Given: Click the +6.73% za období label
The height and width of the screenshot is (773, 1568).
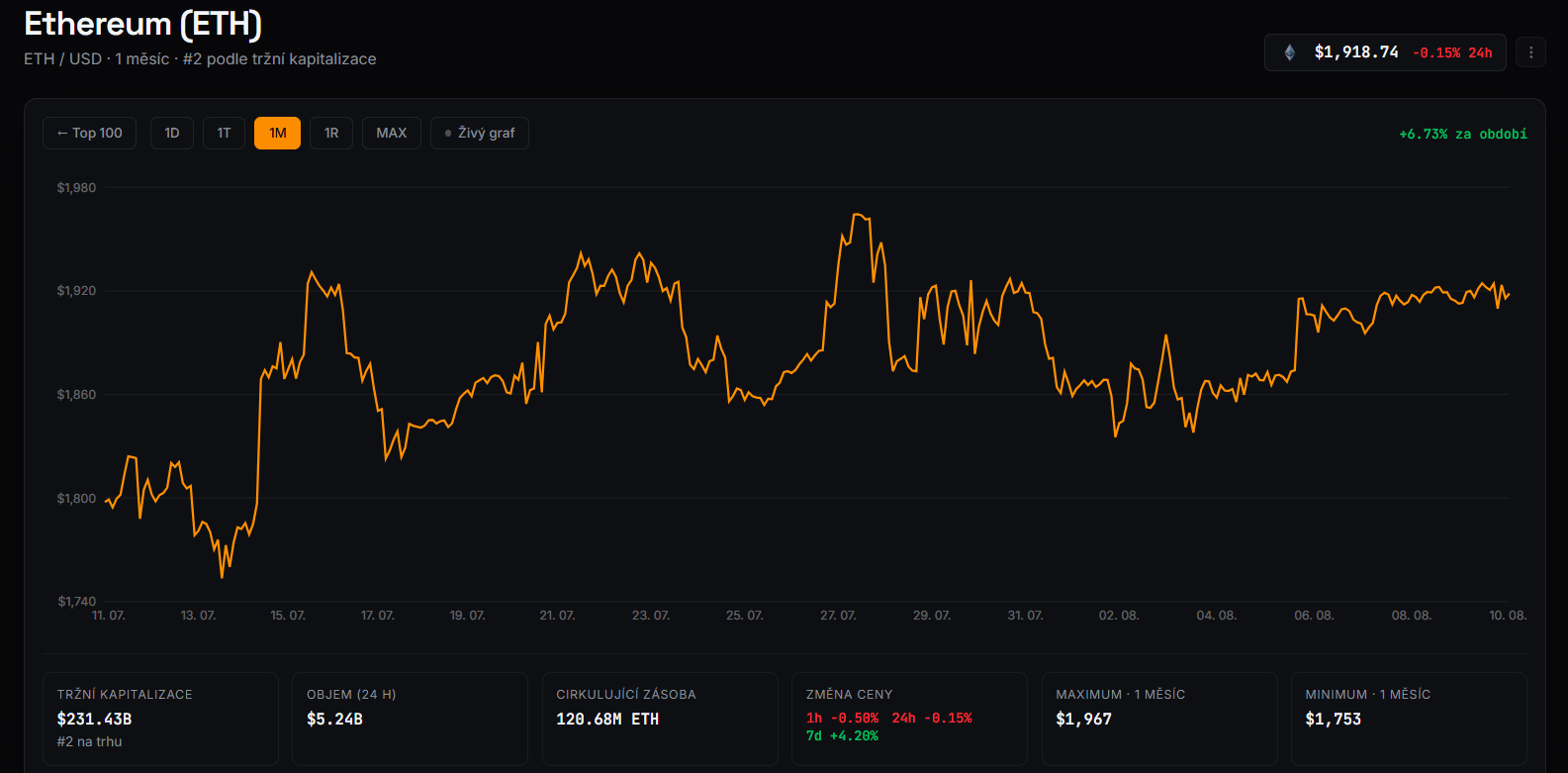Looking at the screenshot, I should 1463,134.
